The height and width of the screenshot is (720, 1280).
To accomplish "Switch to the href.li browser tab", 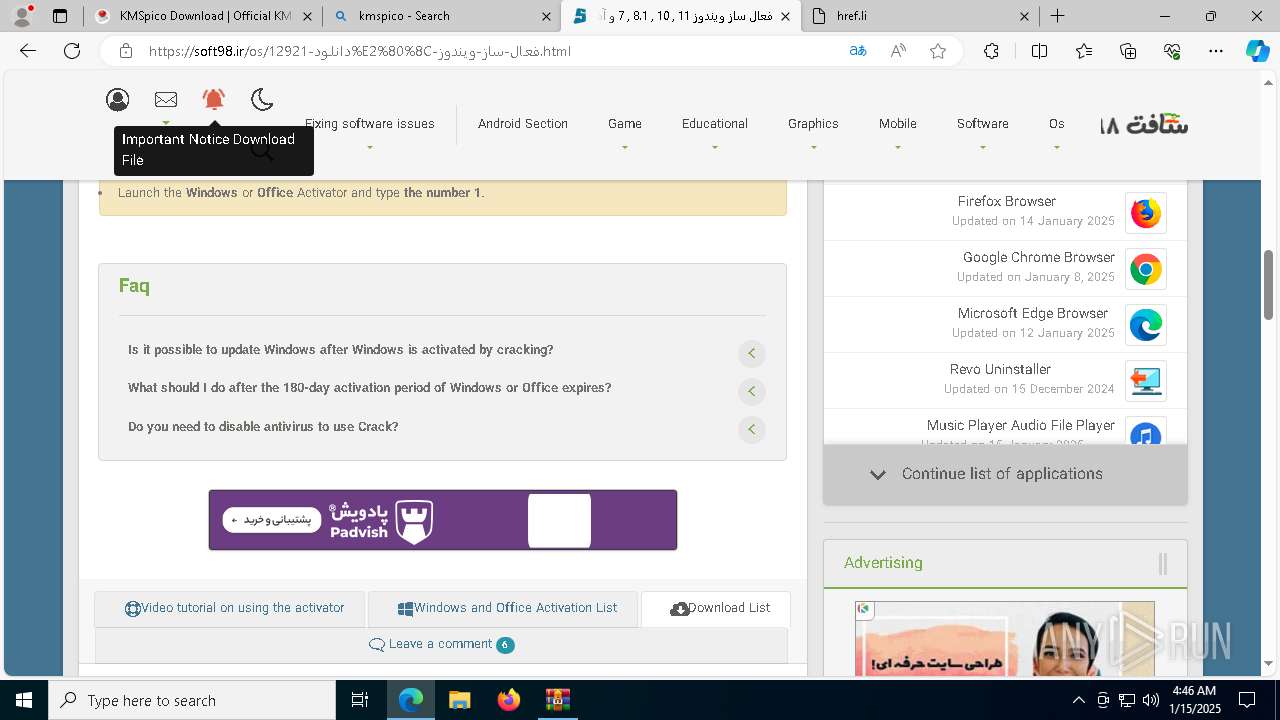I will coord(920,16).
